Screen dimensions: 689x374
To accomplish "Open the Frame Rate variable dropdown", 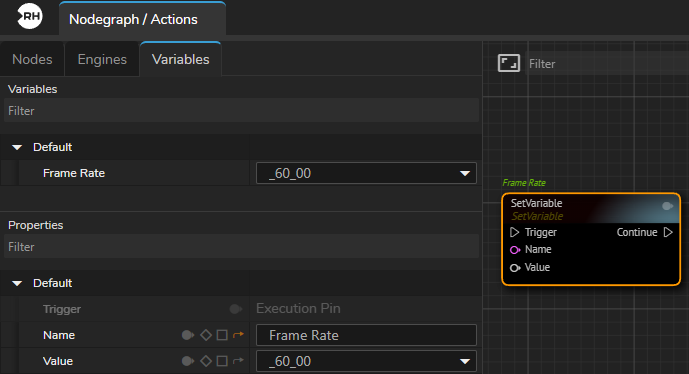I will point(366,173).
